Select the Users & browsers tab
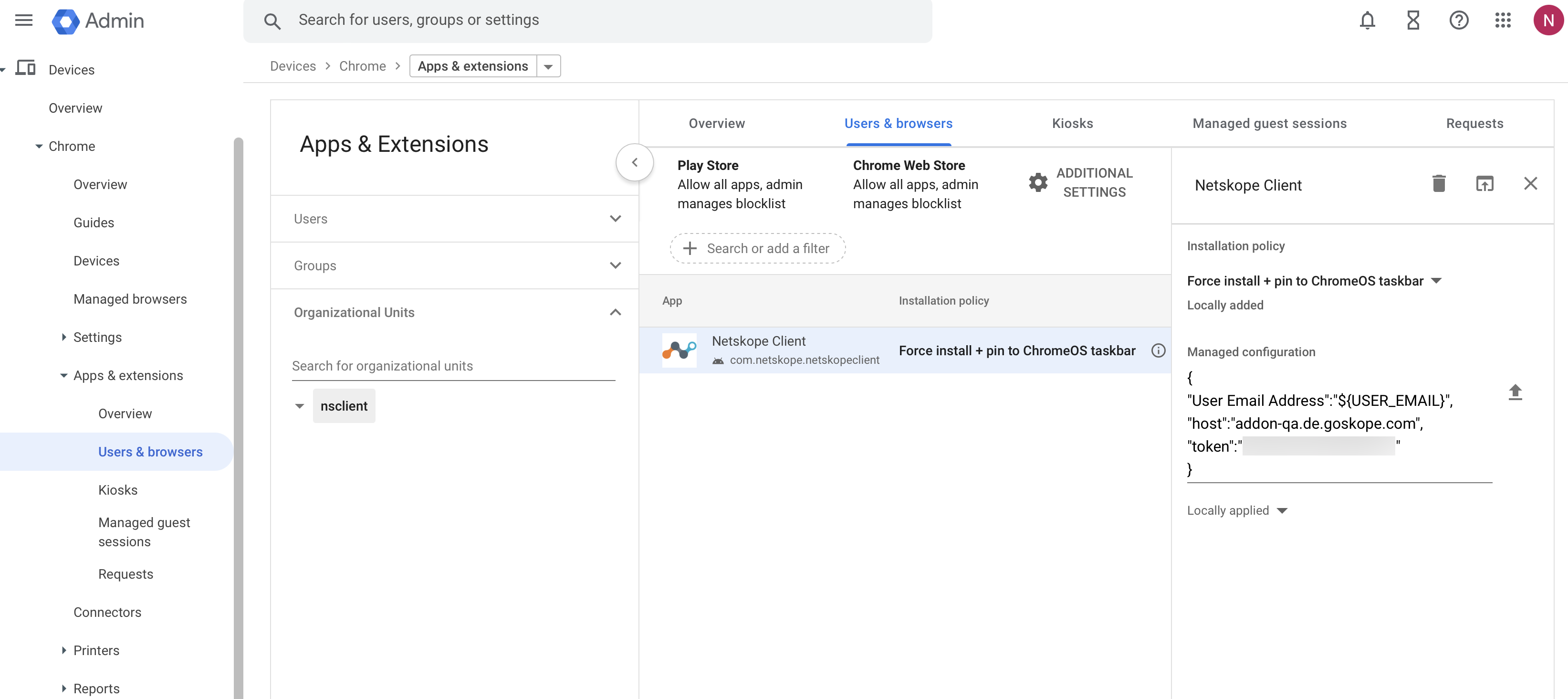Screen dimensions: 1568x699 [x=899, y=124]
